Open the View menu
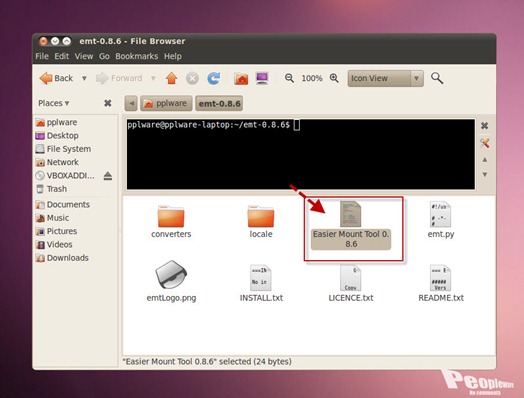Image resolution: width=524 pixels, height=398 pixels. 84,56
